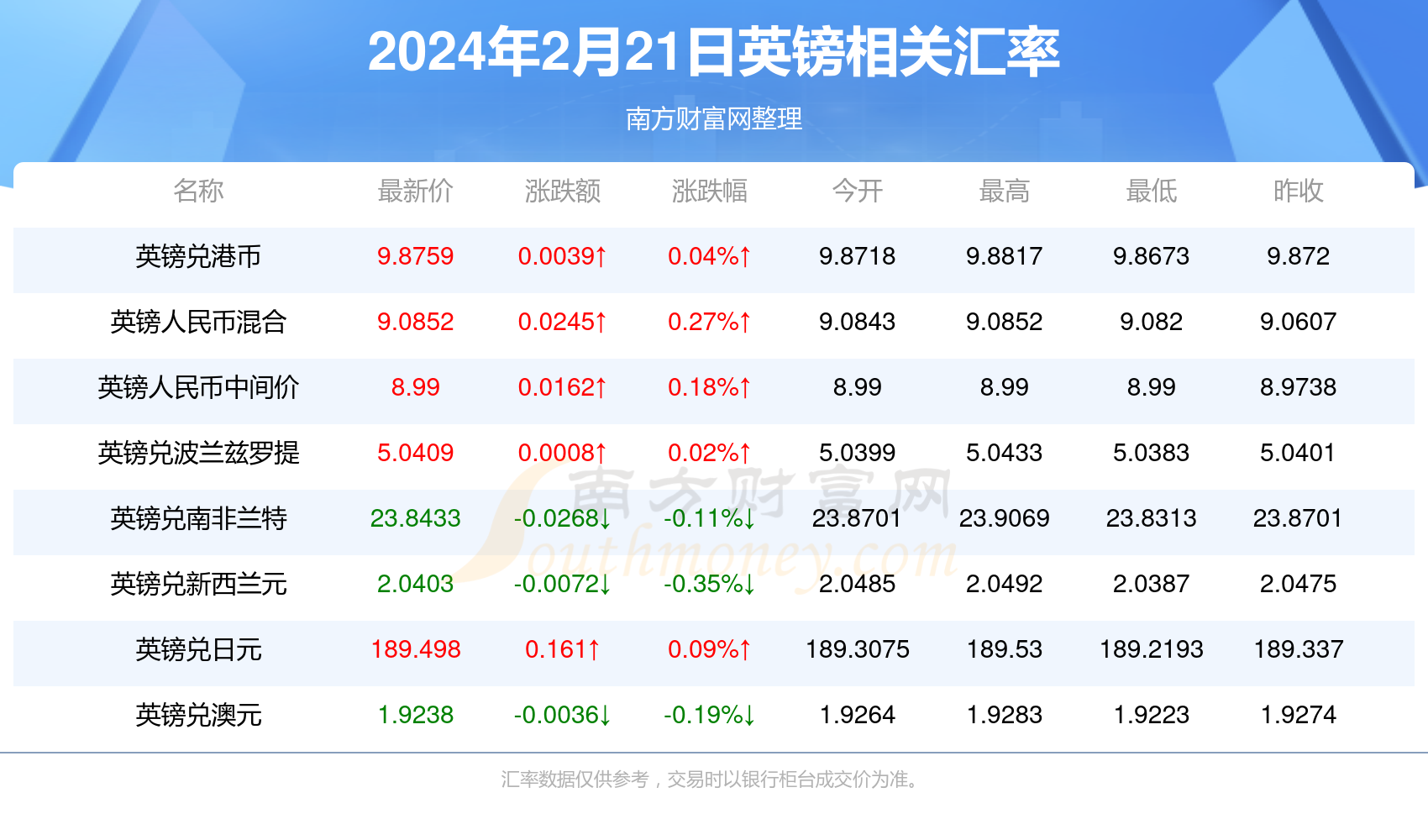Click percent change 0.18%↑
This screenshot has width=1428, height=840.
click(710, 387)
